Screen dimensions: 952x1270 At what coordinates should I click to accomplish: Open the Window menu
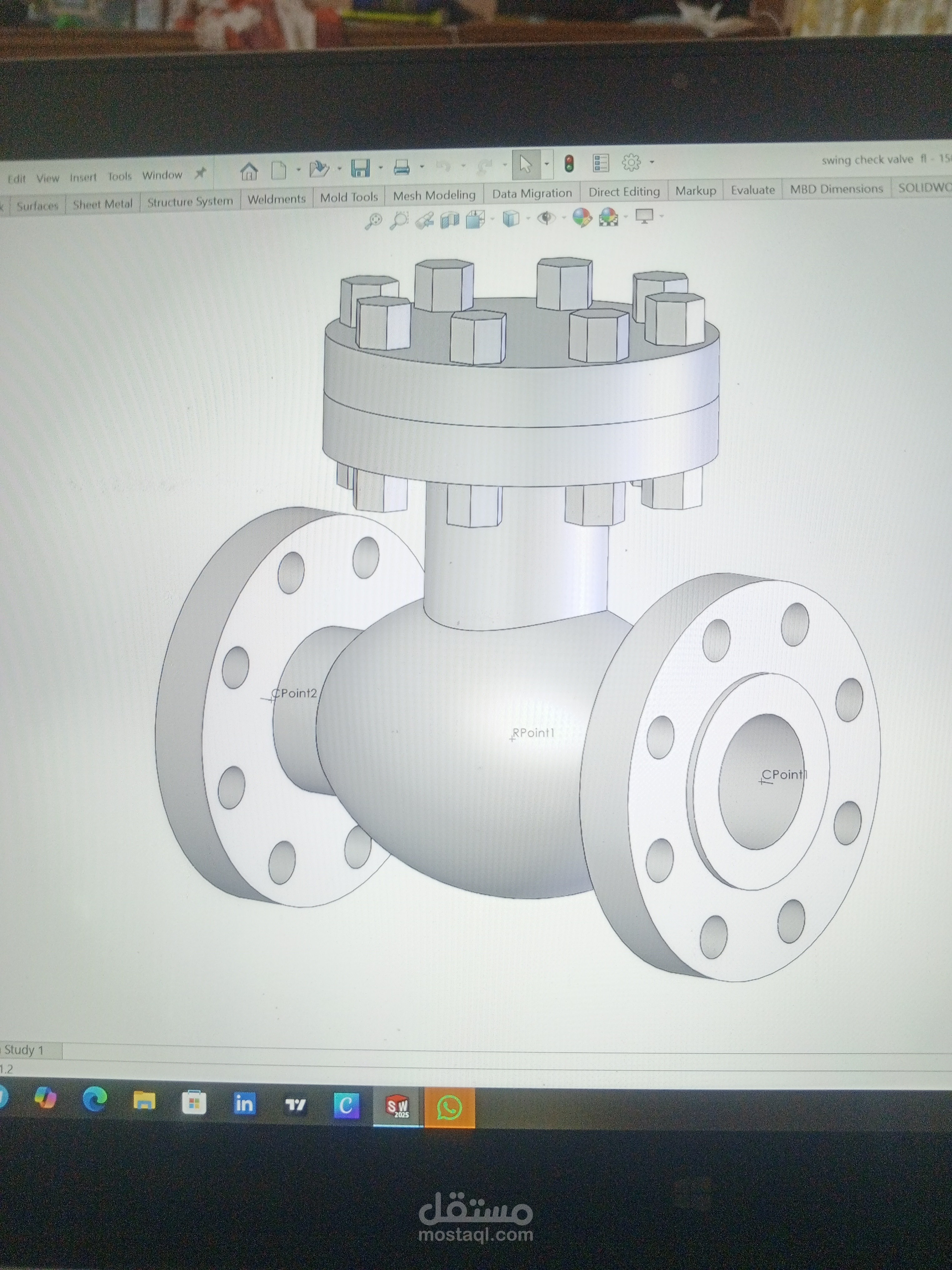(162, 175)
